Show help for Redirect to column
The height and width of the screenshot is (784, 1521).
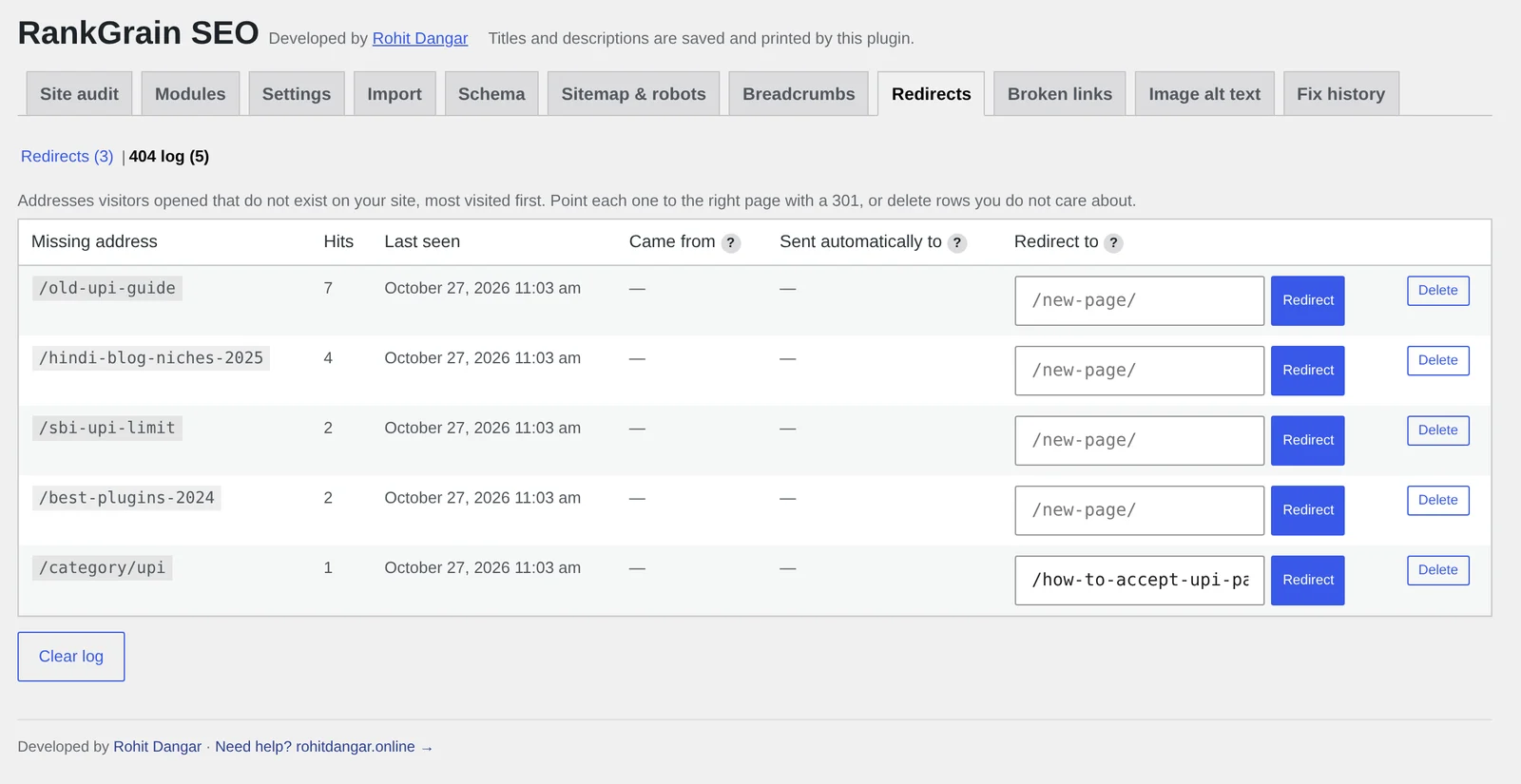click(1113, 243)
